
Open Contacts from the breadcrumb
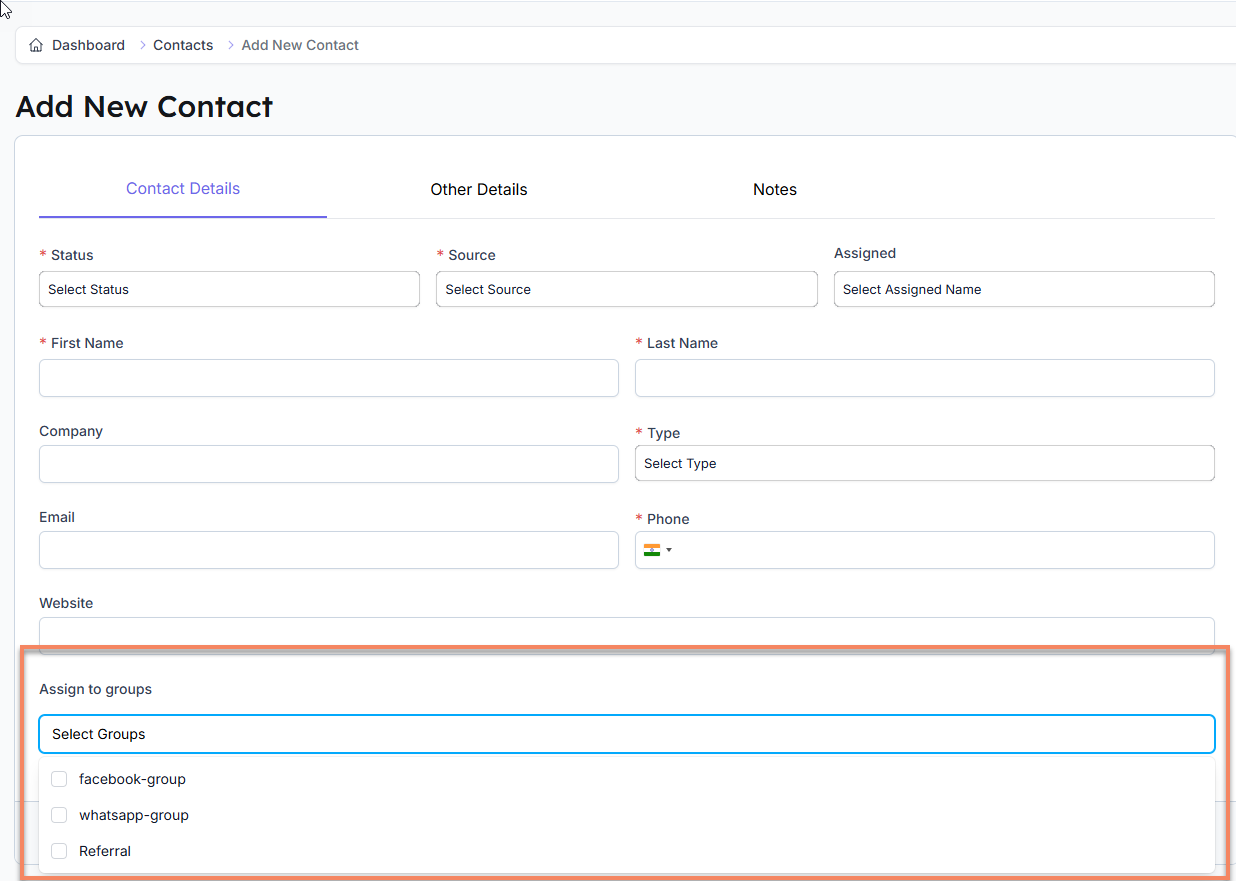[x=183, y=44]
